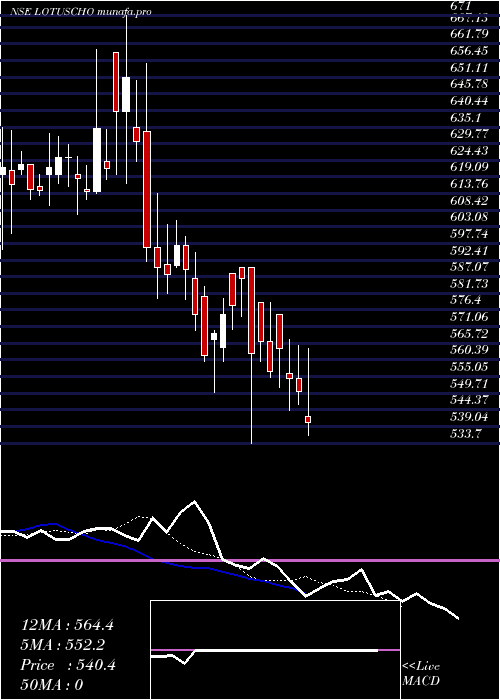Click the 587.07 price axis label

tap(470, 267)
